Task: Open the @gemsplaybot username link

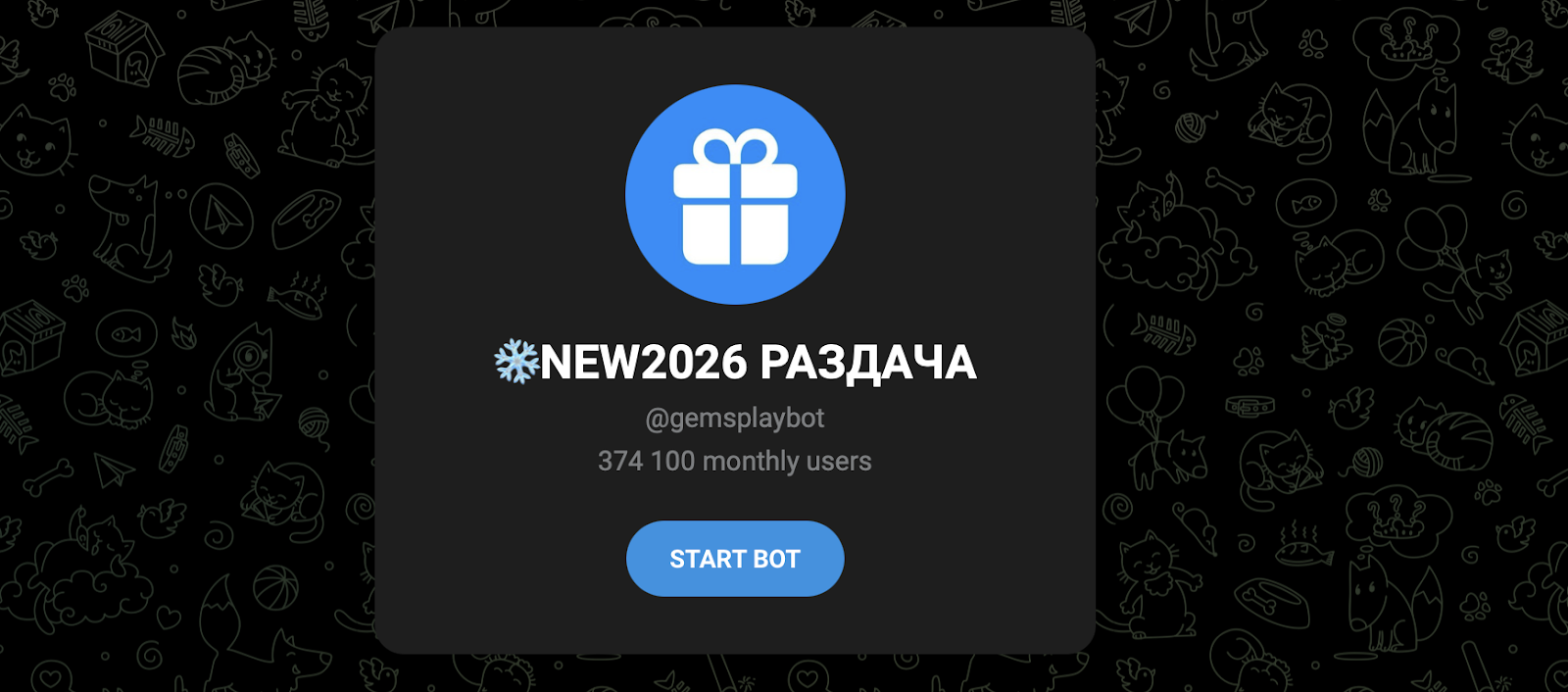Action: [x=735, y=418]
